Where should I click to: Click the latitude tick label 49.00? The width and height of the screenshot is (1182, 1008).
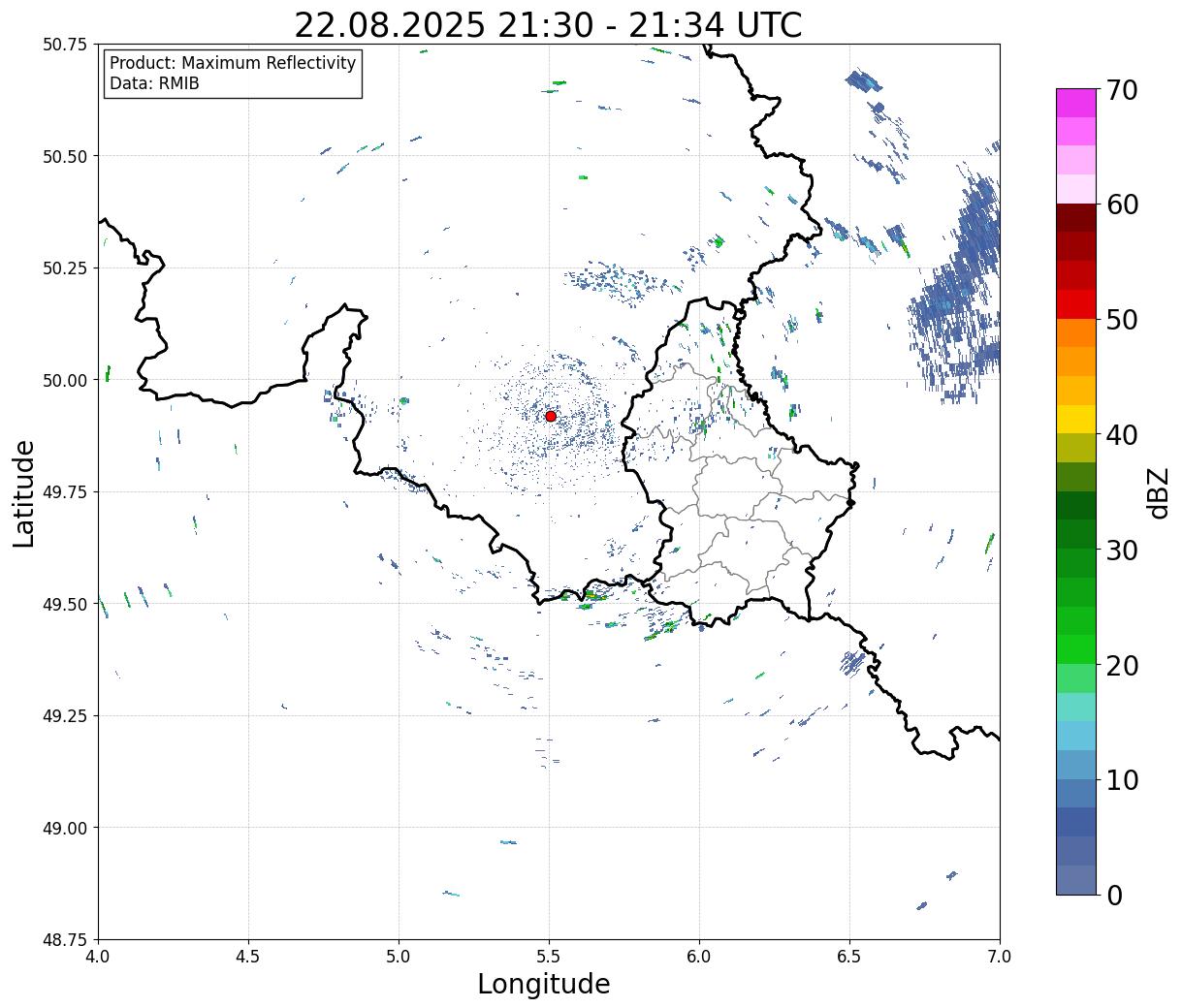click(x=65, y=828)
